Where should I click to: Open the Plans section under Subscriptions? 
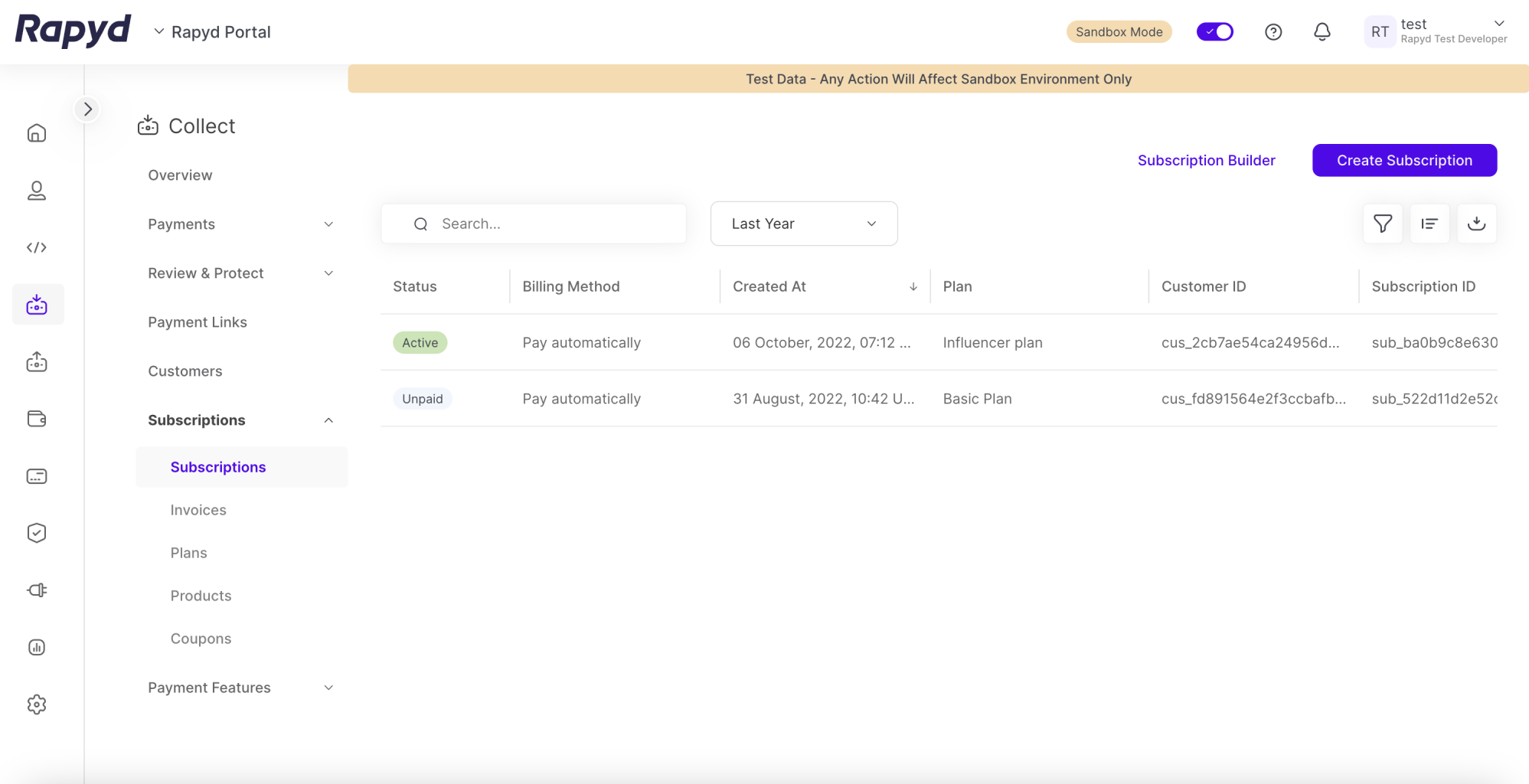(188, 552)
